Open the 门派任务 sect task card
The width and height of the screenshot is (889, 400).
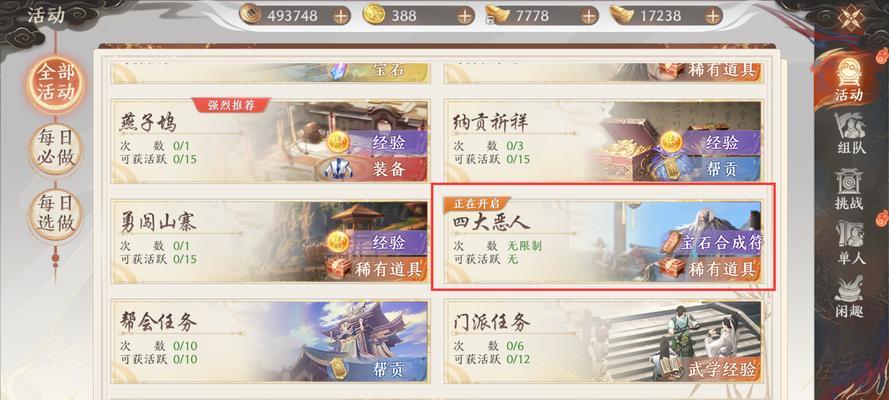603,342
